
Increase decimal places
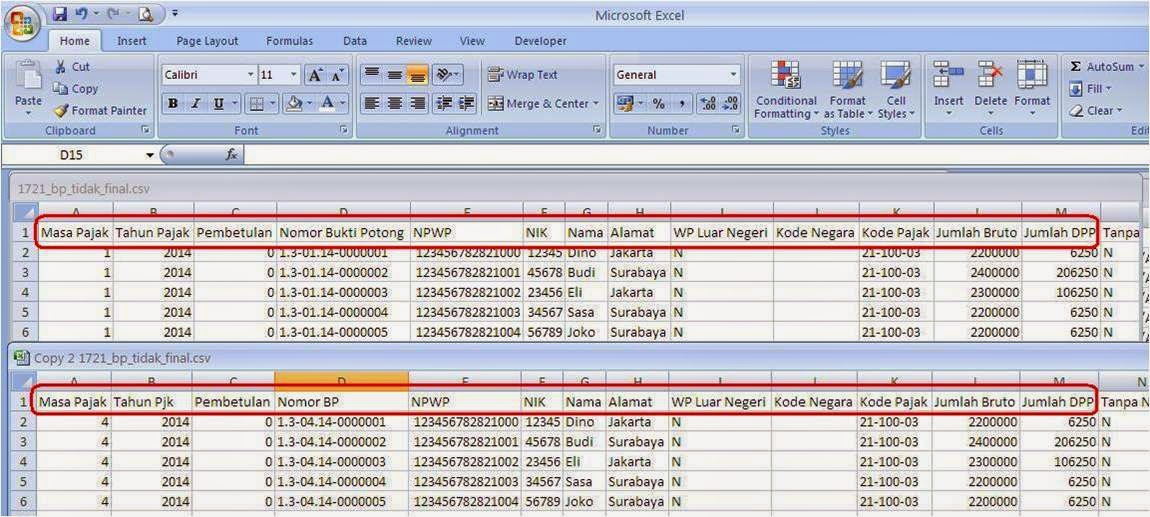point(708,104)
